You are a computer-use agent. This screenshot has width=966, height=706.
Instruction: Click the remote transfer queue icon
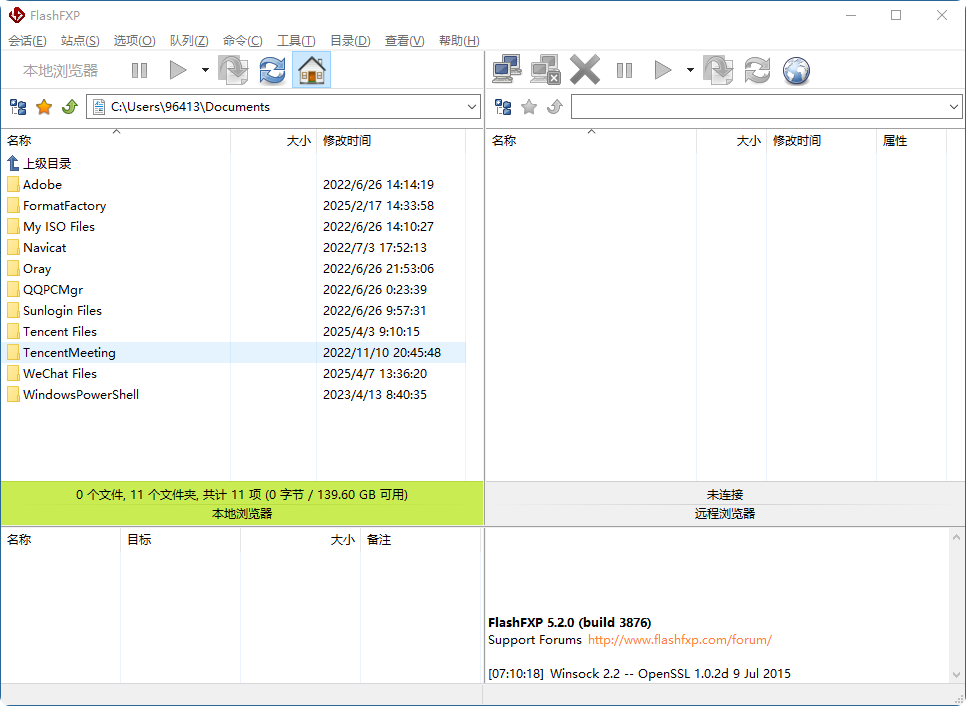pos(718,70)
